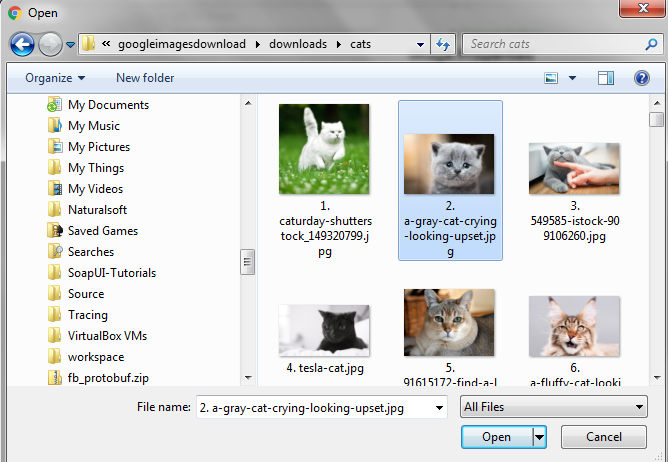
Task: Click file list scroll up arrow
Action: (656, 103)
